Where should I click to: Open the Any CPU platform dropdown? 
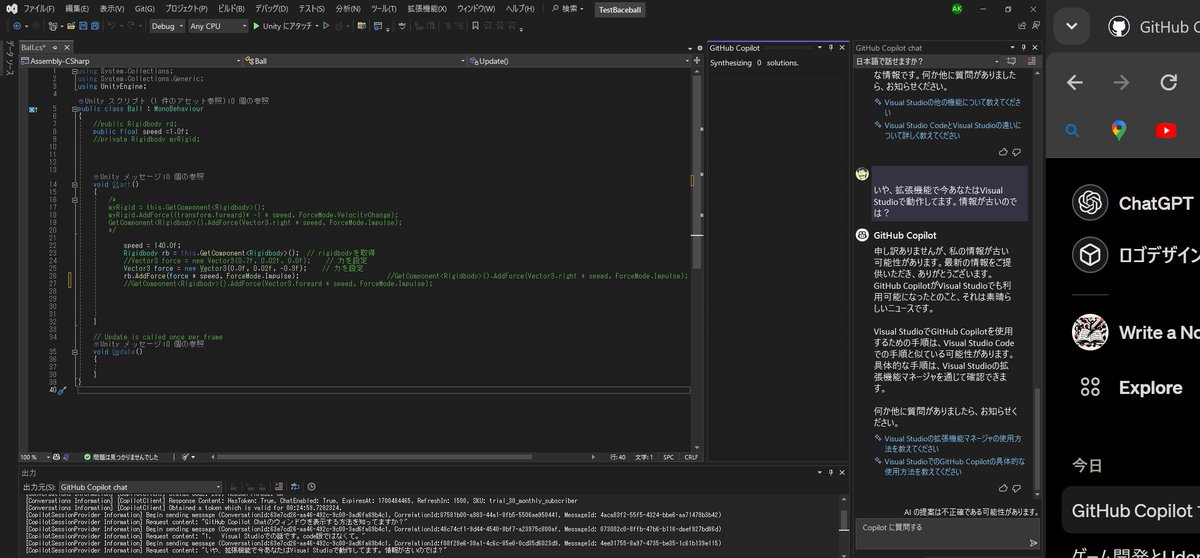pos(218,25)
